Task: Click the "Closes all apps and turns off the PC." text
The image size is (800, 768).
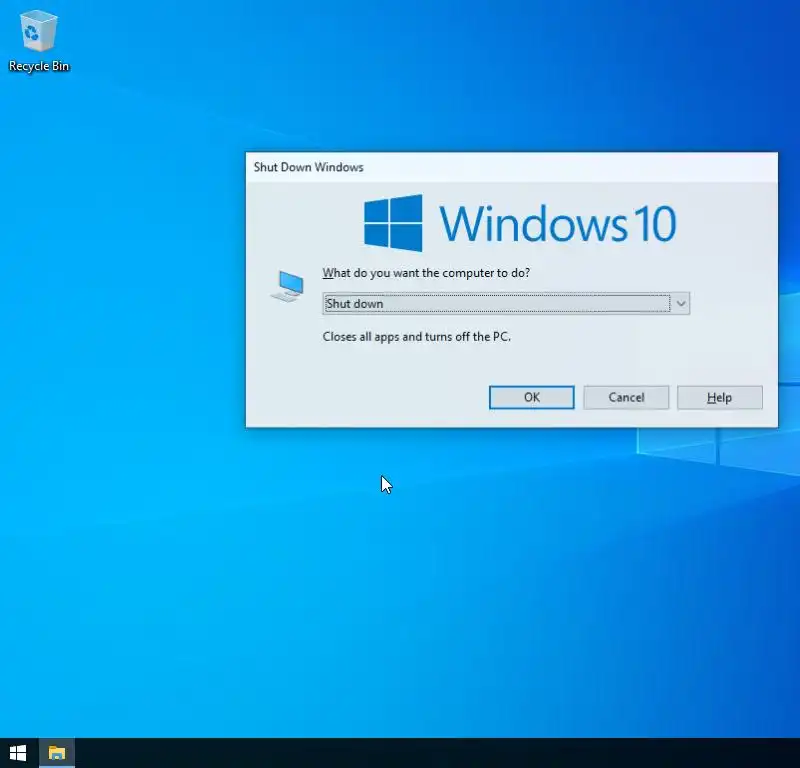Action: 416,337
